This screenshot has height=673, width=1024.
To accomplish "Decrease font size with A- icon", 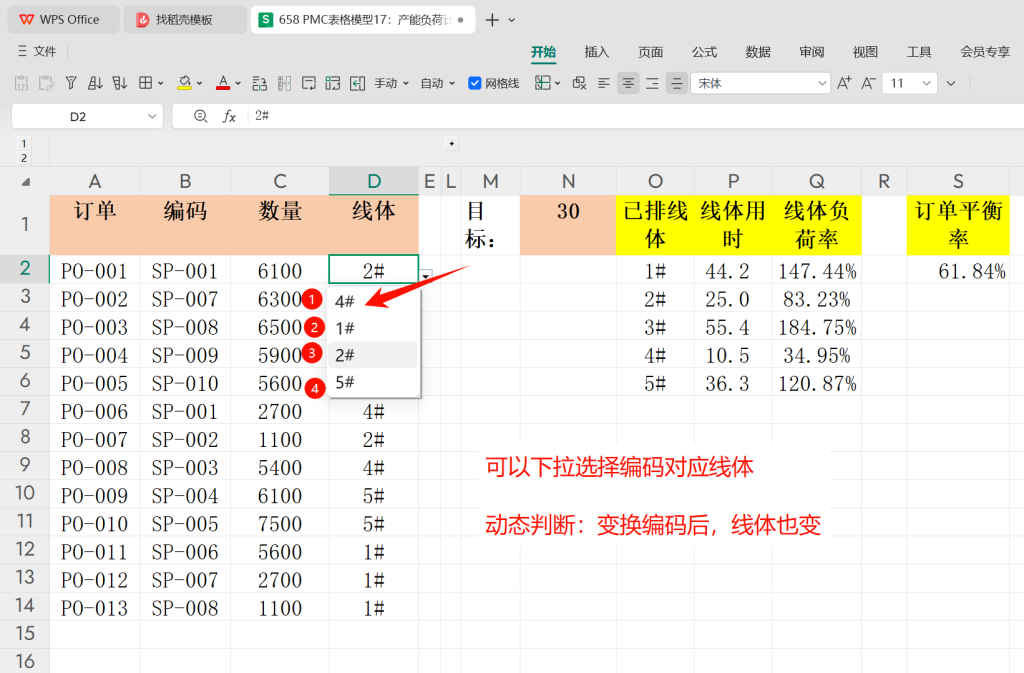I will 868,83.
